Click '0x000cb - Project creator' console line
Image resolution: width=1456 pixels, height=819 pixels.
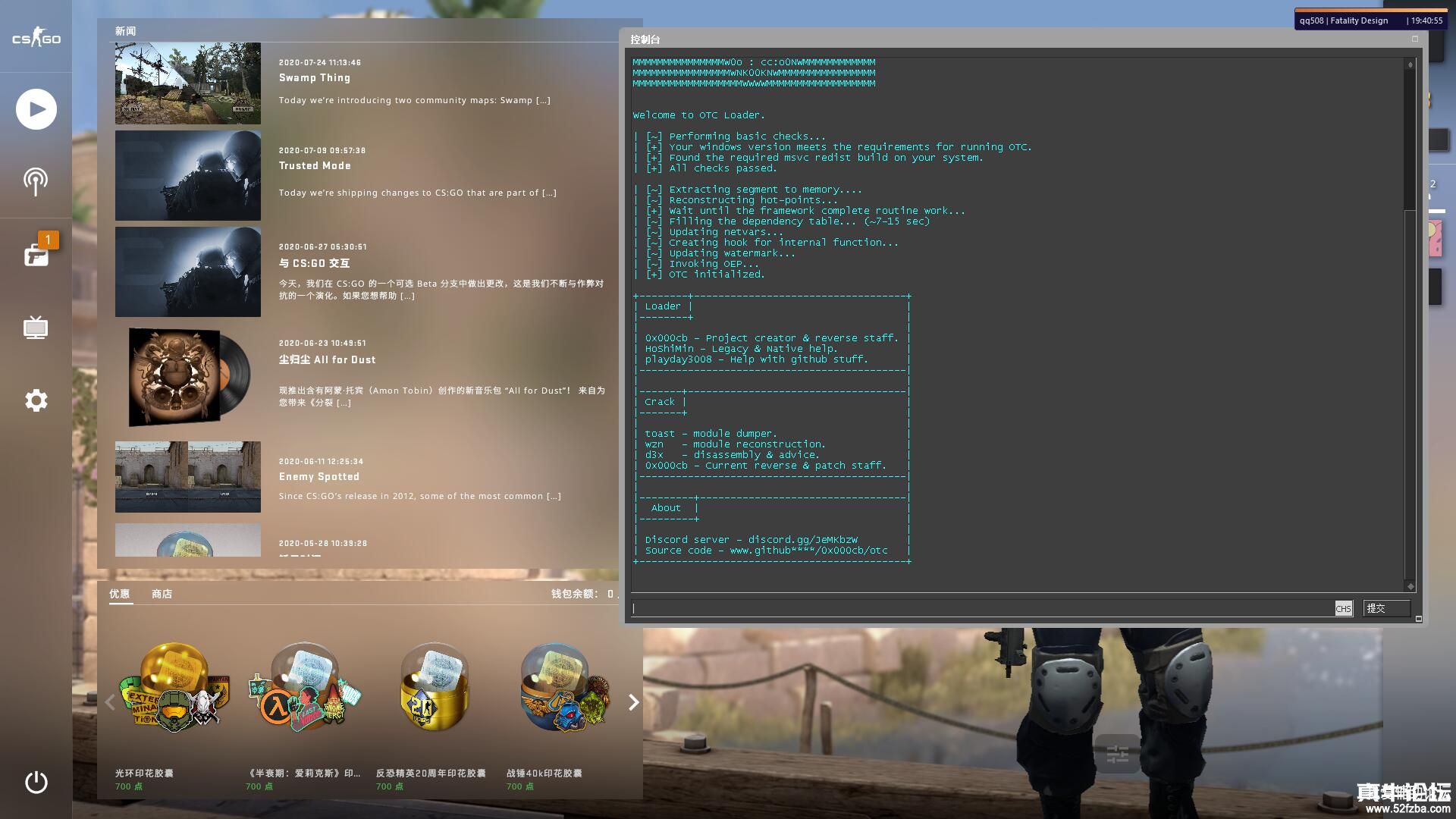click(771, 338)
